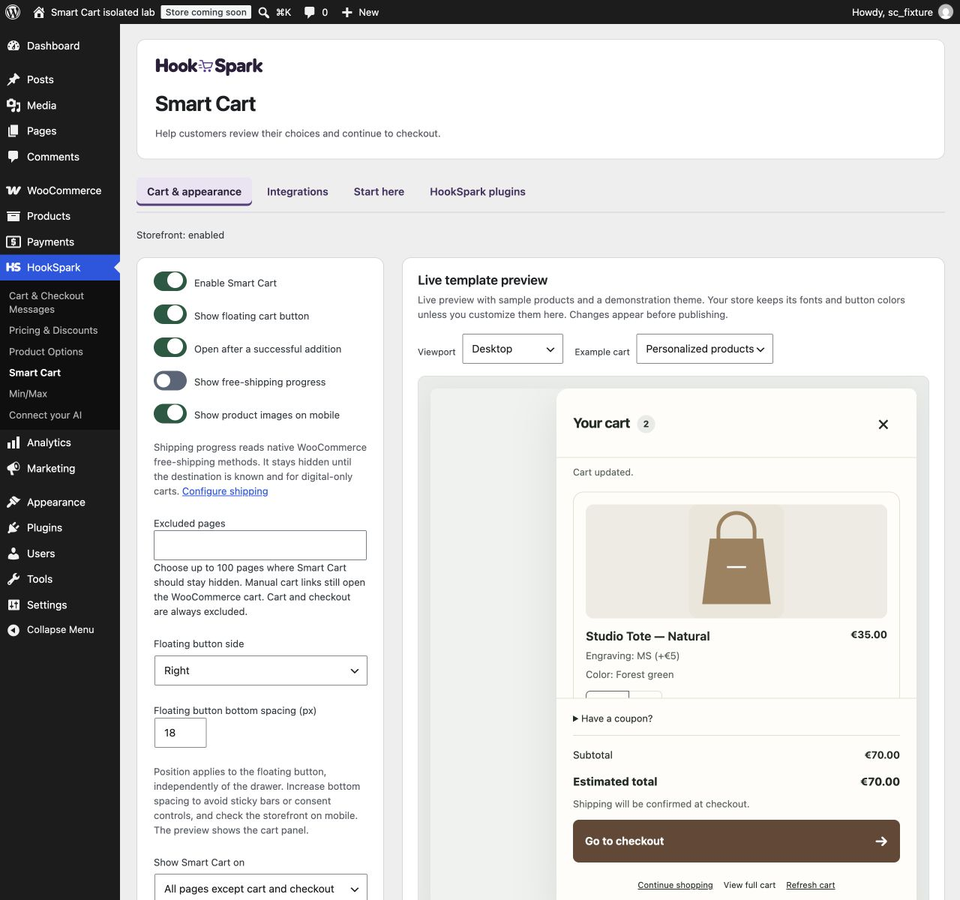Open the Example cart dropdown
The image size is (960, 900).
(704, 349)
